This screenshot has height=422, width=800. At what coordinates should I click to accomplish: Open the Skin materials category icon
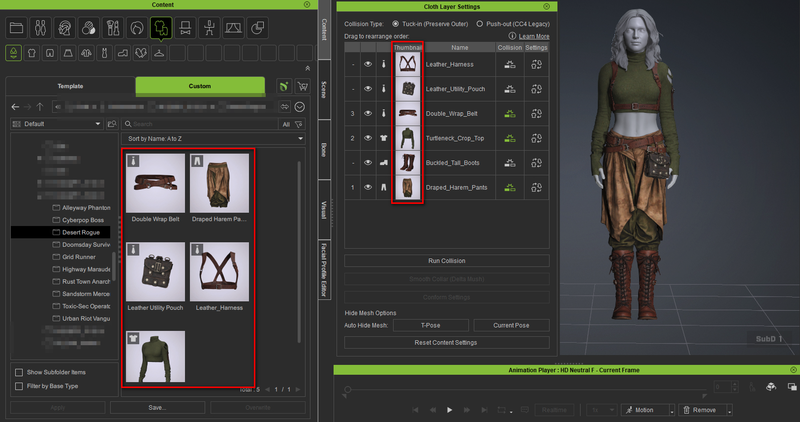(x=89, y=28)
